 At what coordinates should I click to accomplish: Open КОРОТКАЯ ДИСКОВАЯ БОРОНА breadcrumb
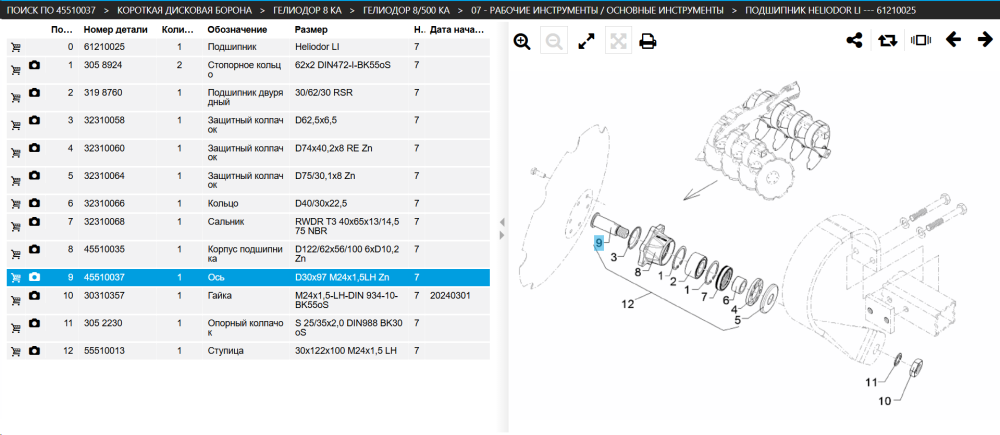184,10
